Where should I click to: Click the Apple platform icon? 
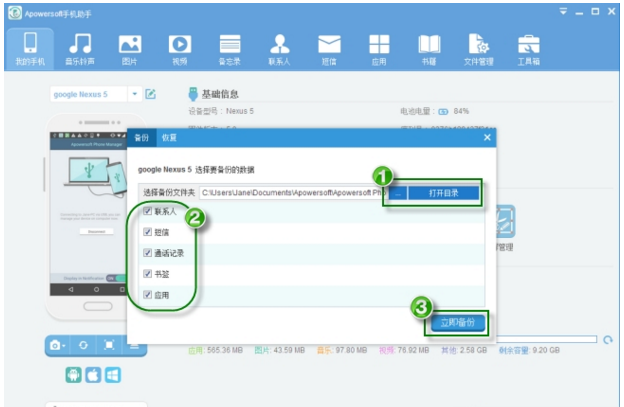(93, 375)
